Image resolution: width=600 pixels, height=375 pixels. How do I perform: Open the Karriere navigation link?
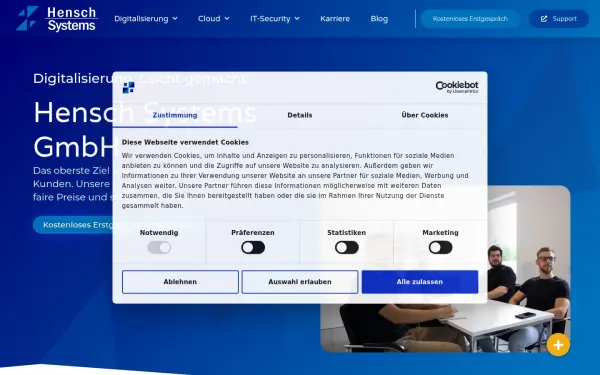tap(335, 19)
